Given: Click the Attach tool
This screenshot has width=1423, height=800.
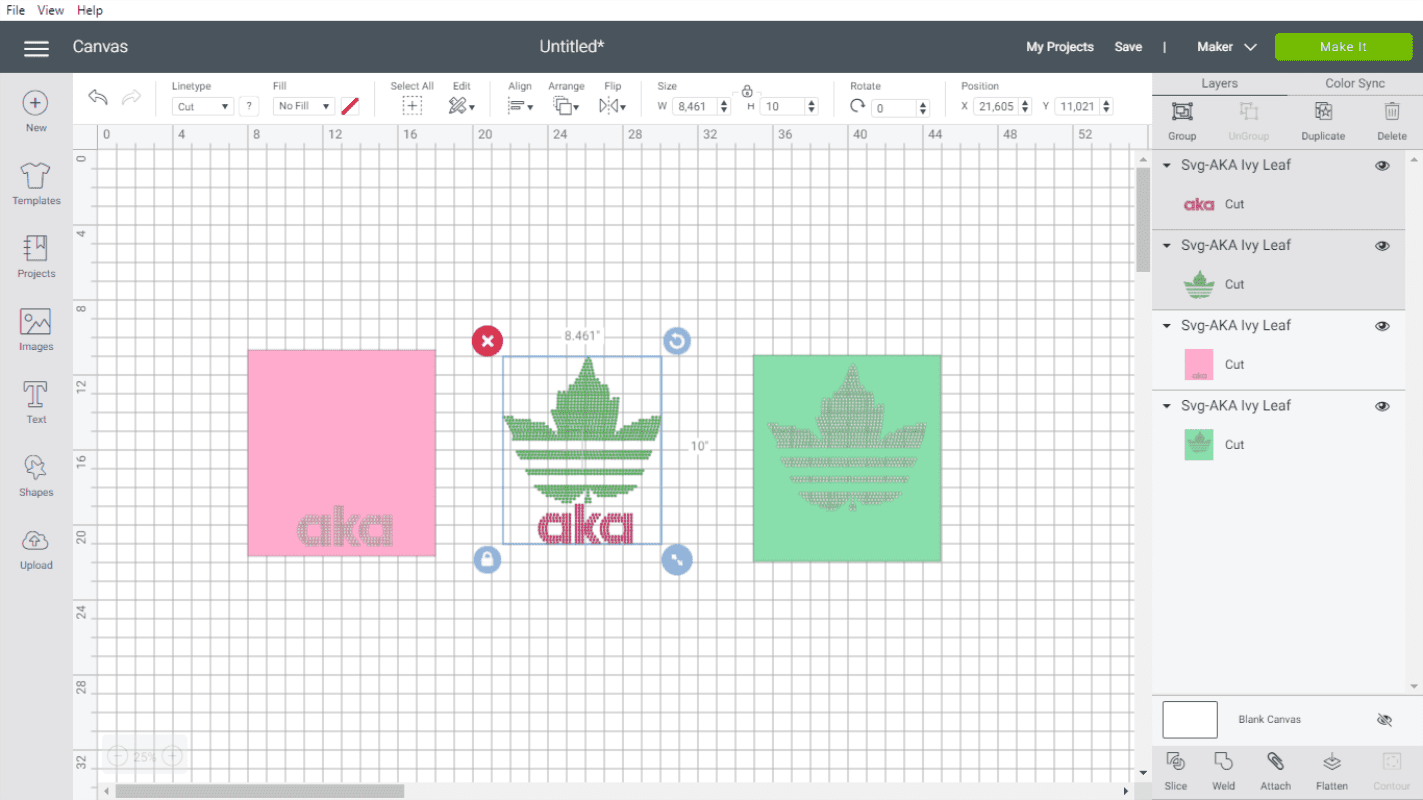Looking at the screenshot, I should click(1275, 771).
